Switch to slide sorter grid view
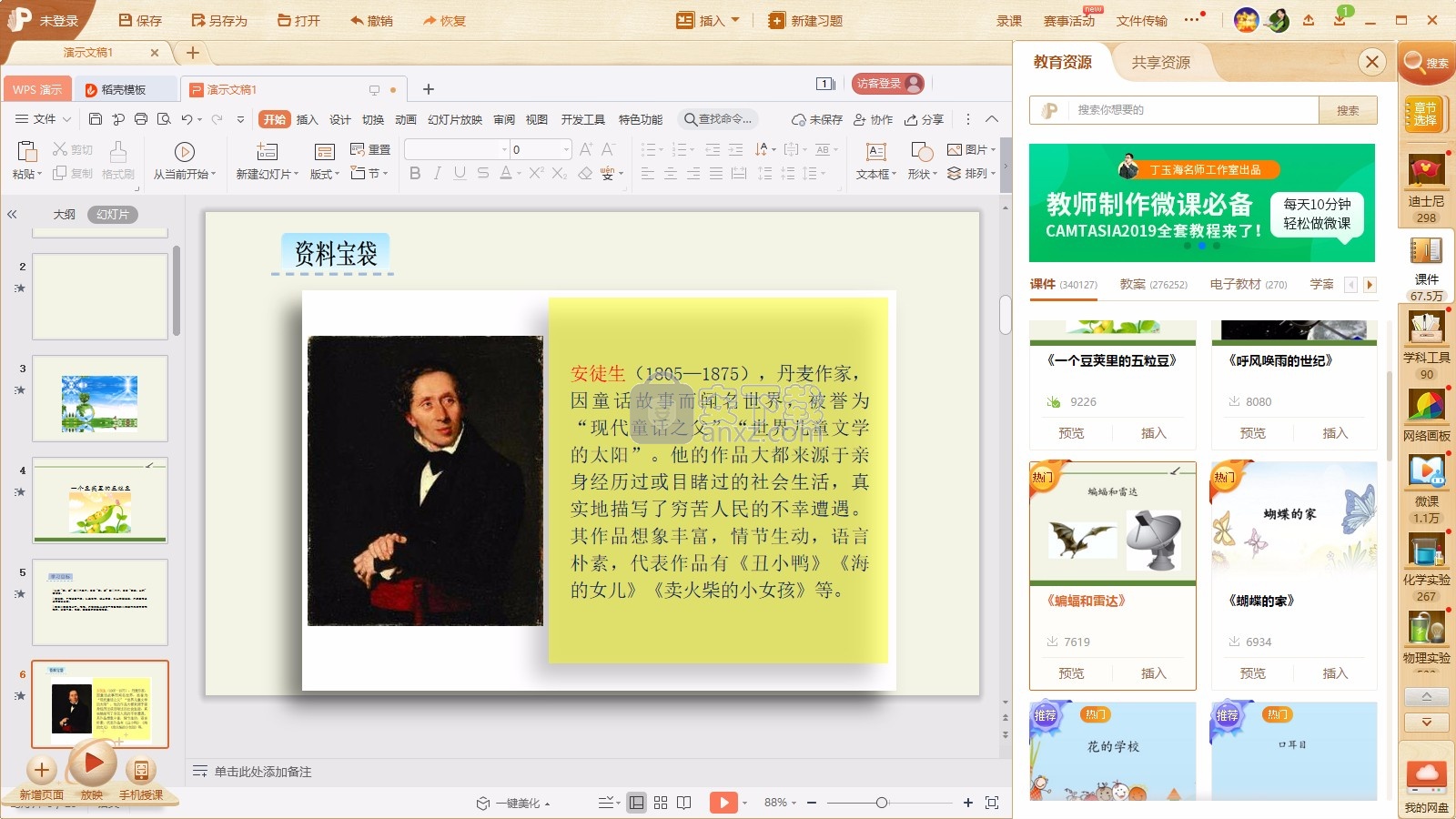Image resolution: width=1456 pixels, height=819 pixels. pos(661,803)
